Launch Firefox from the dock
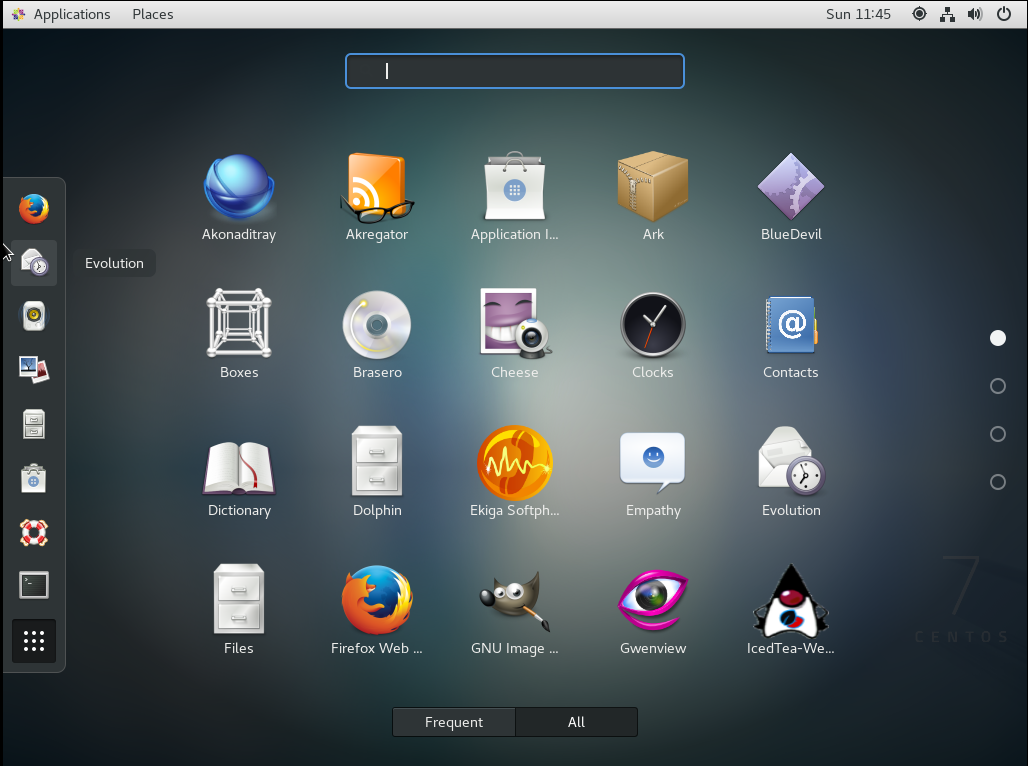The height and width of the screenshot is (766, 1028). (33, 207)
